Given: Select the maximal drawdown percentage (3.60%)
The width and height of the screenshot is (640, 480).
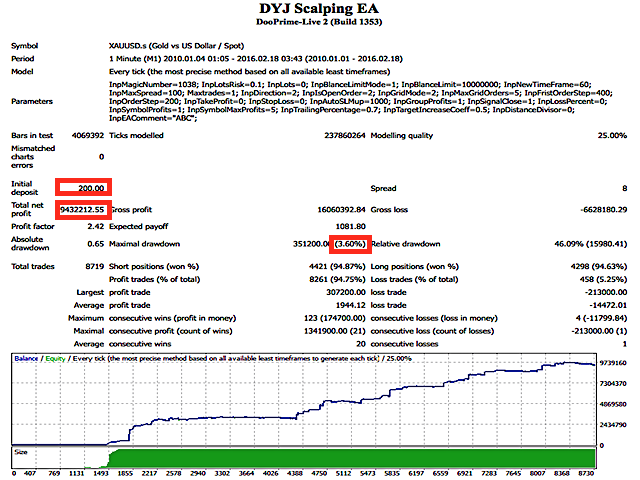Looking at the screenshot, I should coord(350,244).
